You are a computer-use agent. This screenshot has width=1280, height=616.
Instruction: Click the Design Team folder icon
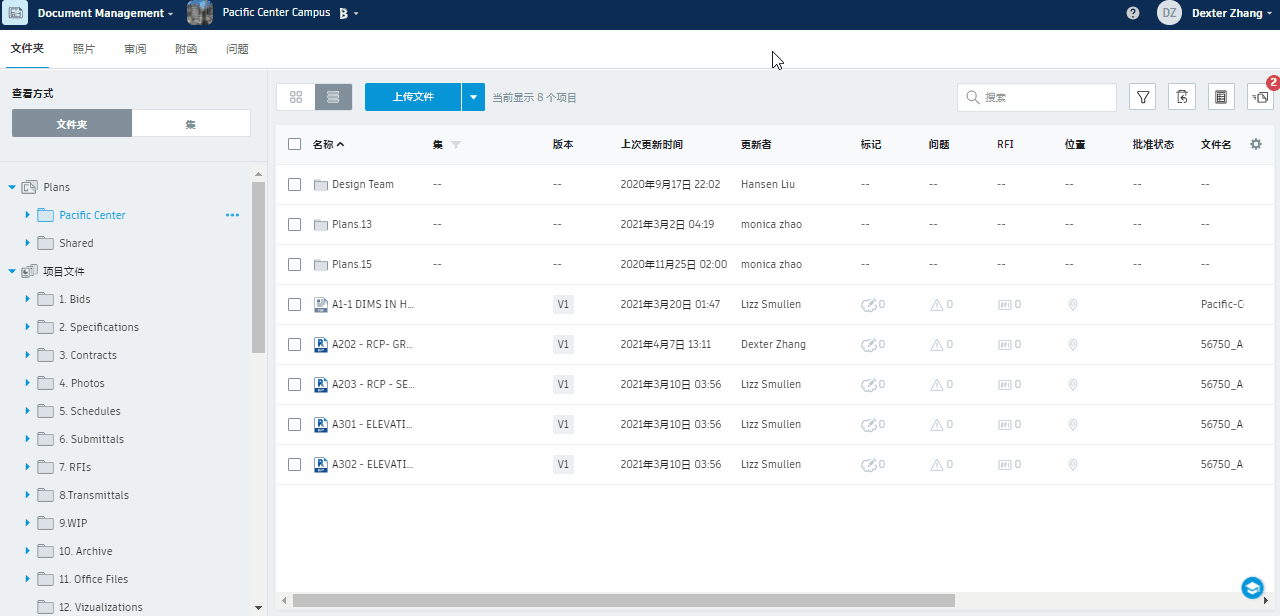click(x=321, y=185)
